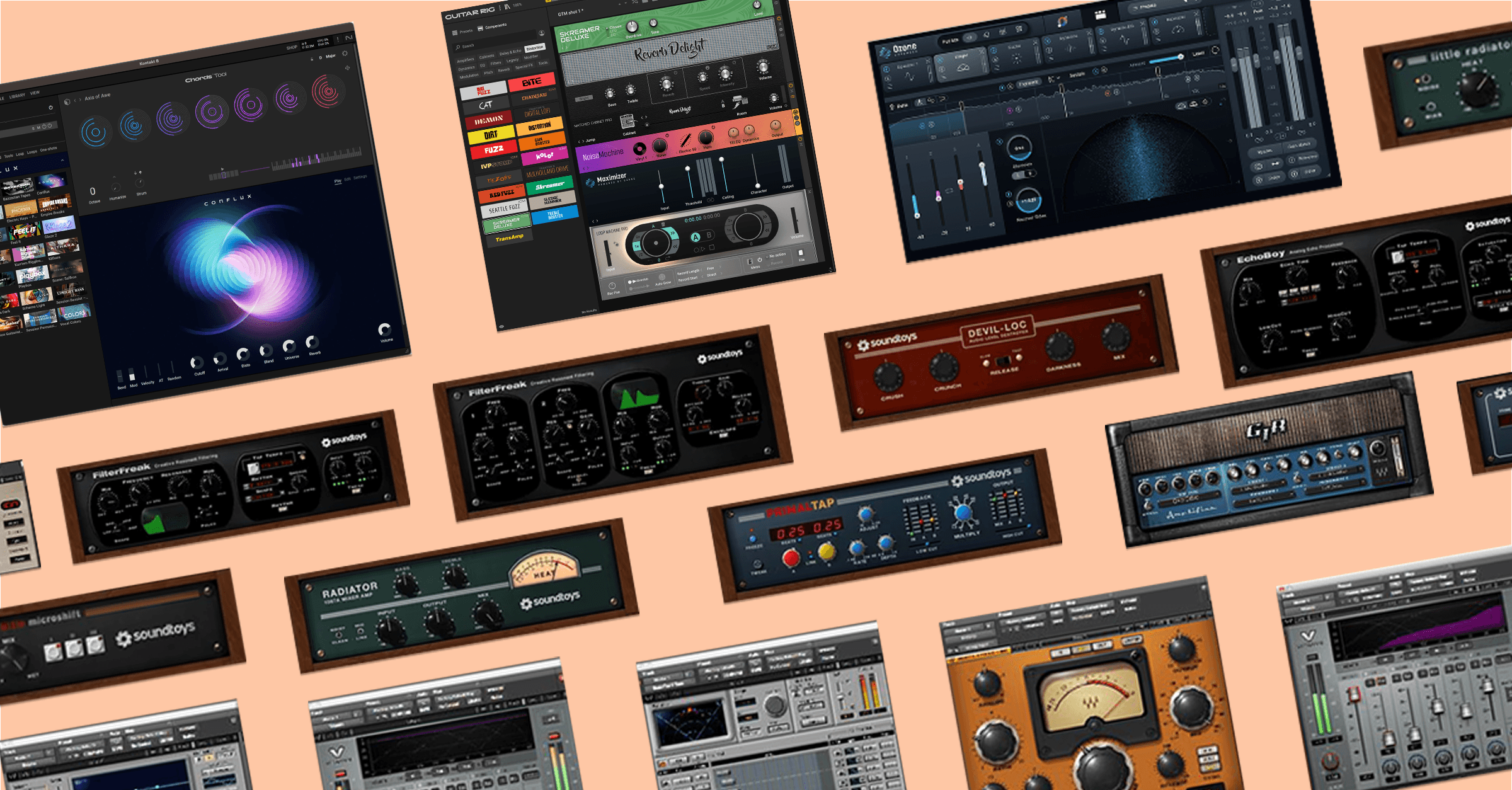Open the Loop Machine File icon

click(x=801, y=253)
